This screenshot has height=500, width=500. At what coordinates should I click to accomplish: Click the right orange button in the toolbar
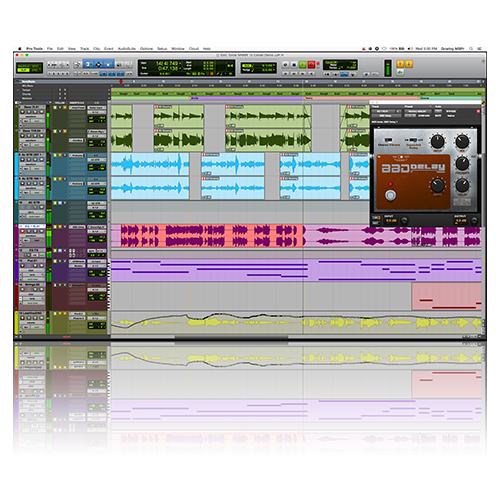[409, 64]
